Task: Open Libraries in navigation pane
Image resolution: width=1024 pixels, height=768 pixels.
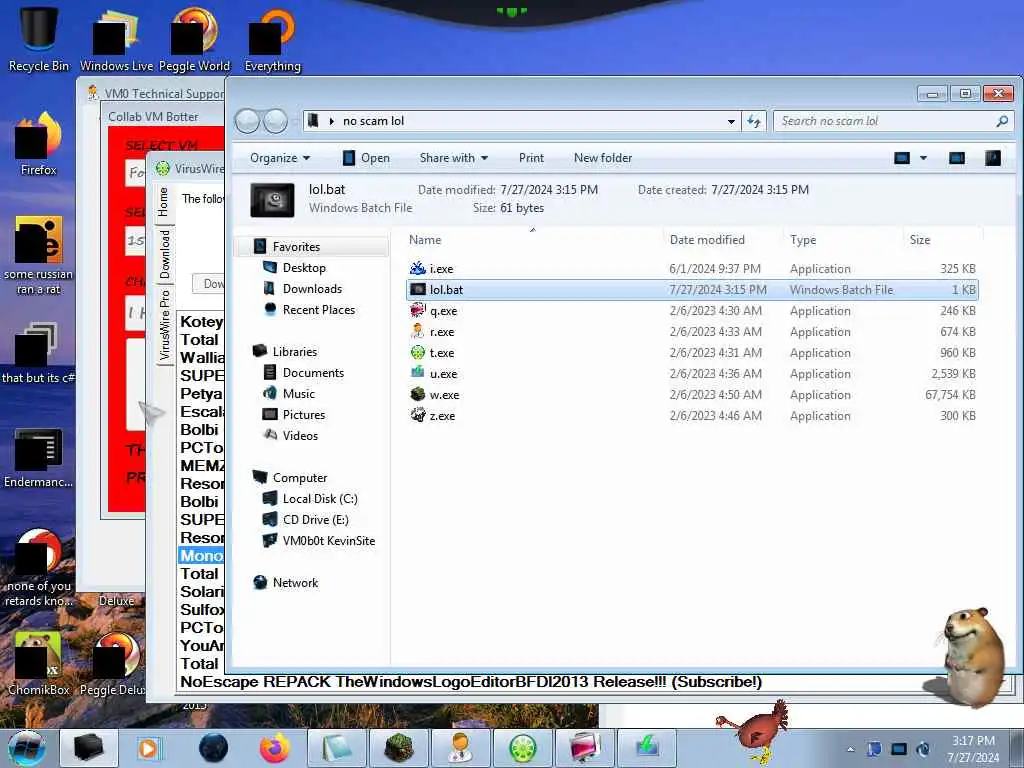Action: (x=295, y=351)
